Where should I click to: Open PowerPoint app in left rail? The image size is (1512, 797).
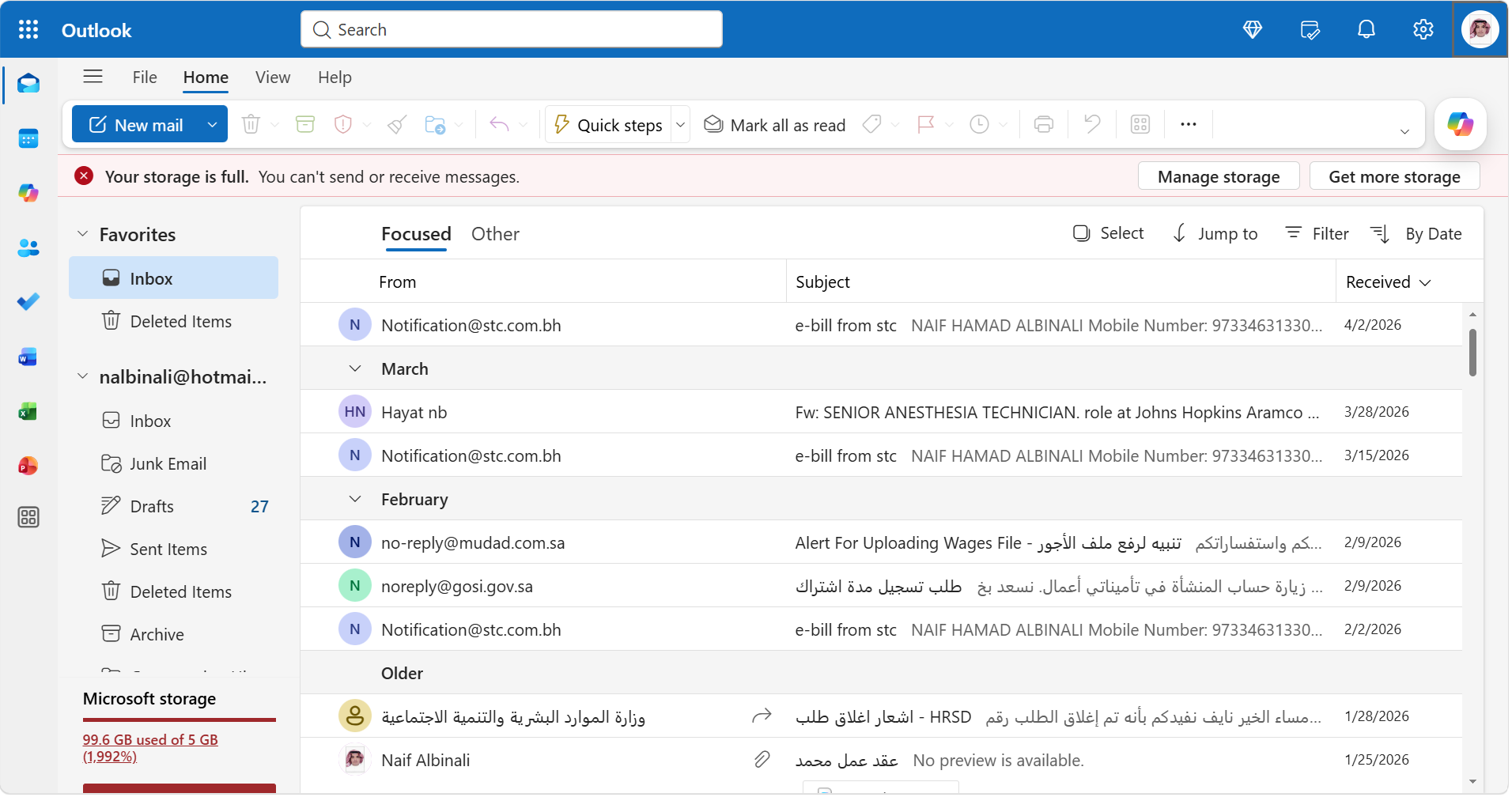point(28,466)
